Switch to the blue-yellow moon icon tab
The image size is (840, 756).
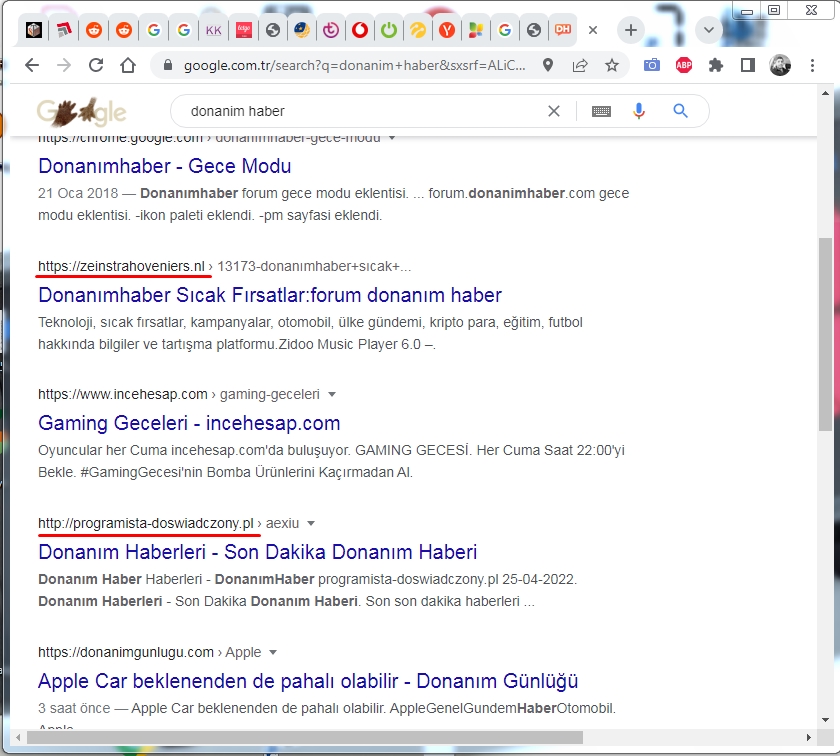pos(302,30)
